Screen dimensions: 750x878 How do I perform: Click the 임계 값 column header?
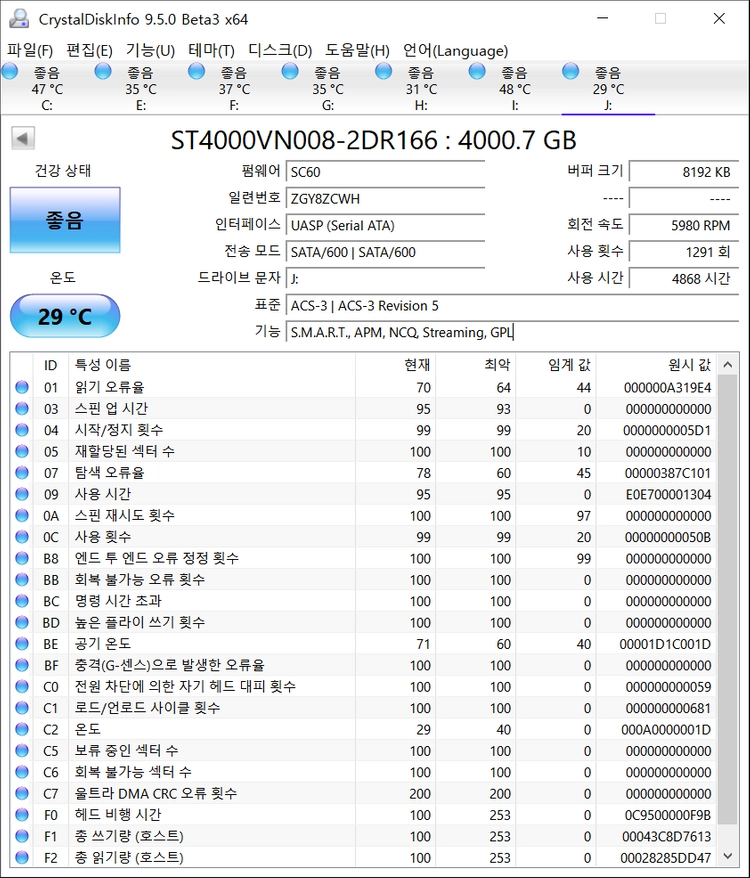[x=556, y=365]
